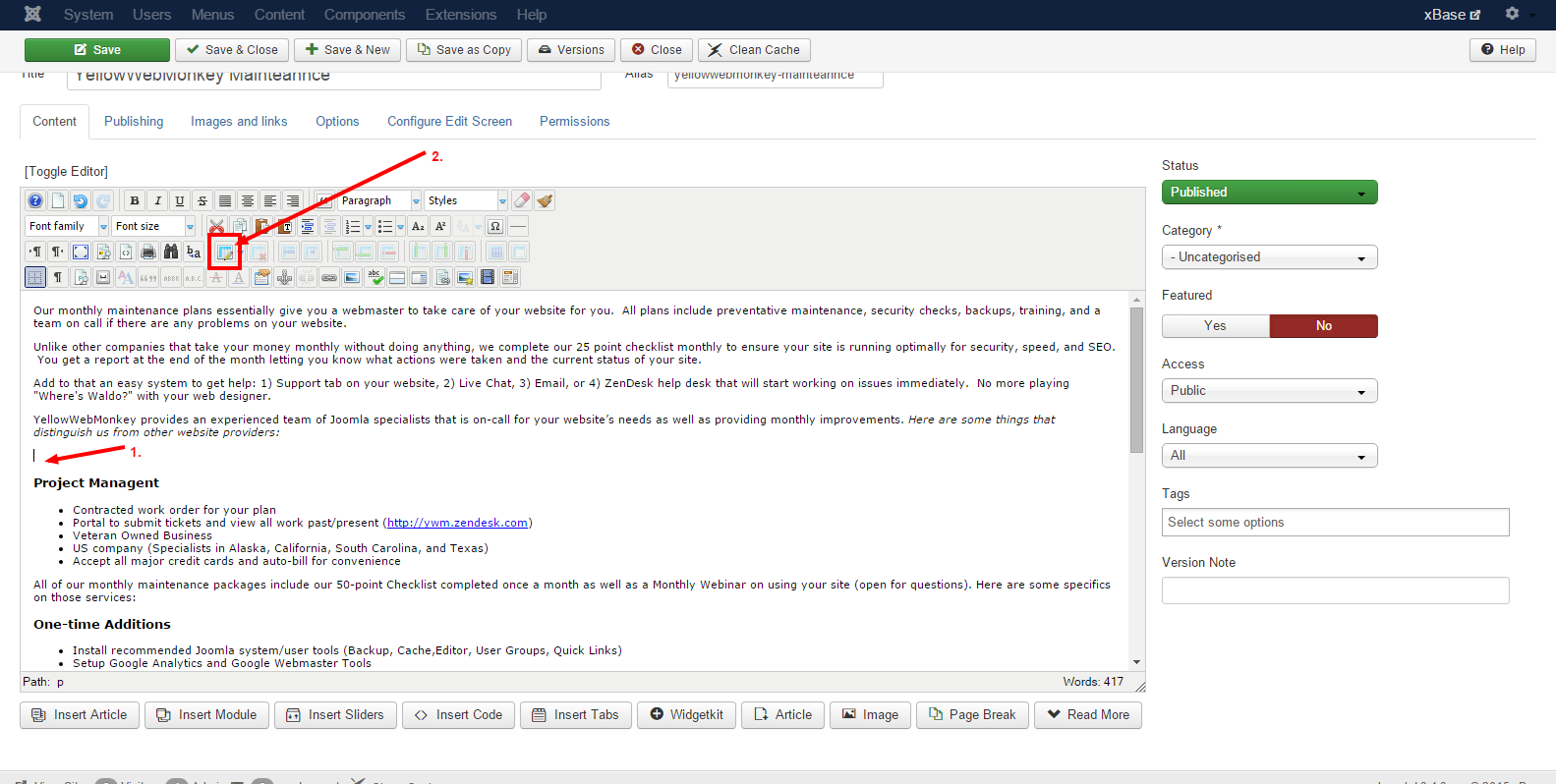
Task: Toggle italic formatting
Action: (157, 200)
